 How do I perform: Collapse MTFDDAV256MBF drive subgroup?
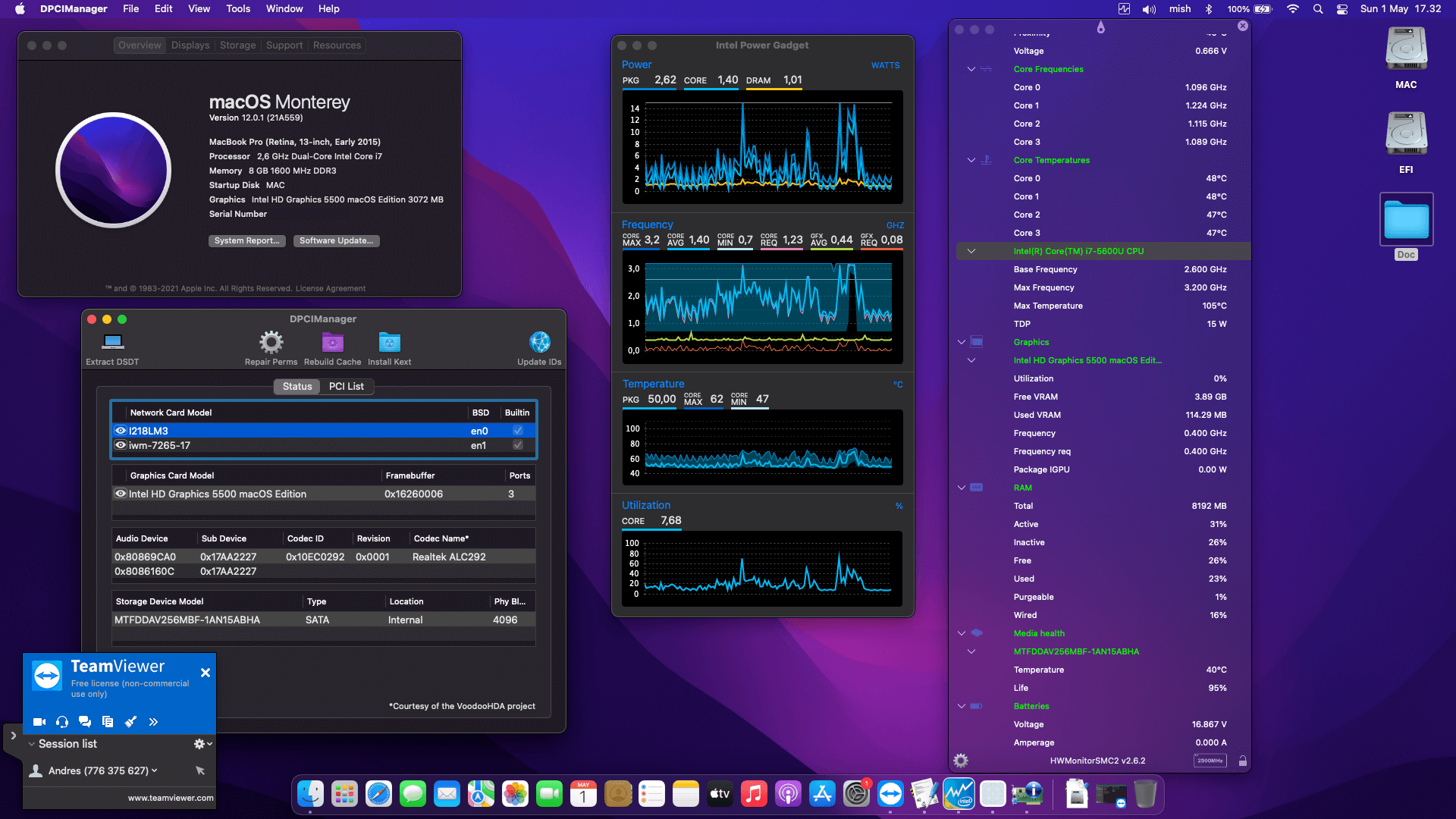click(x=971, y=651)
